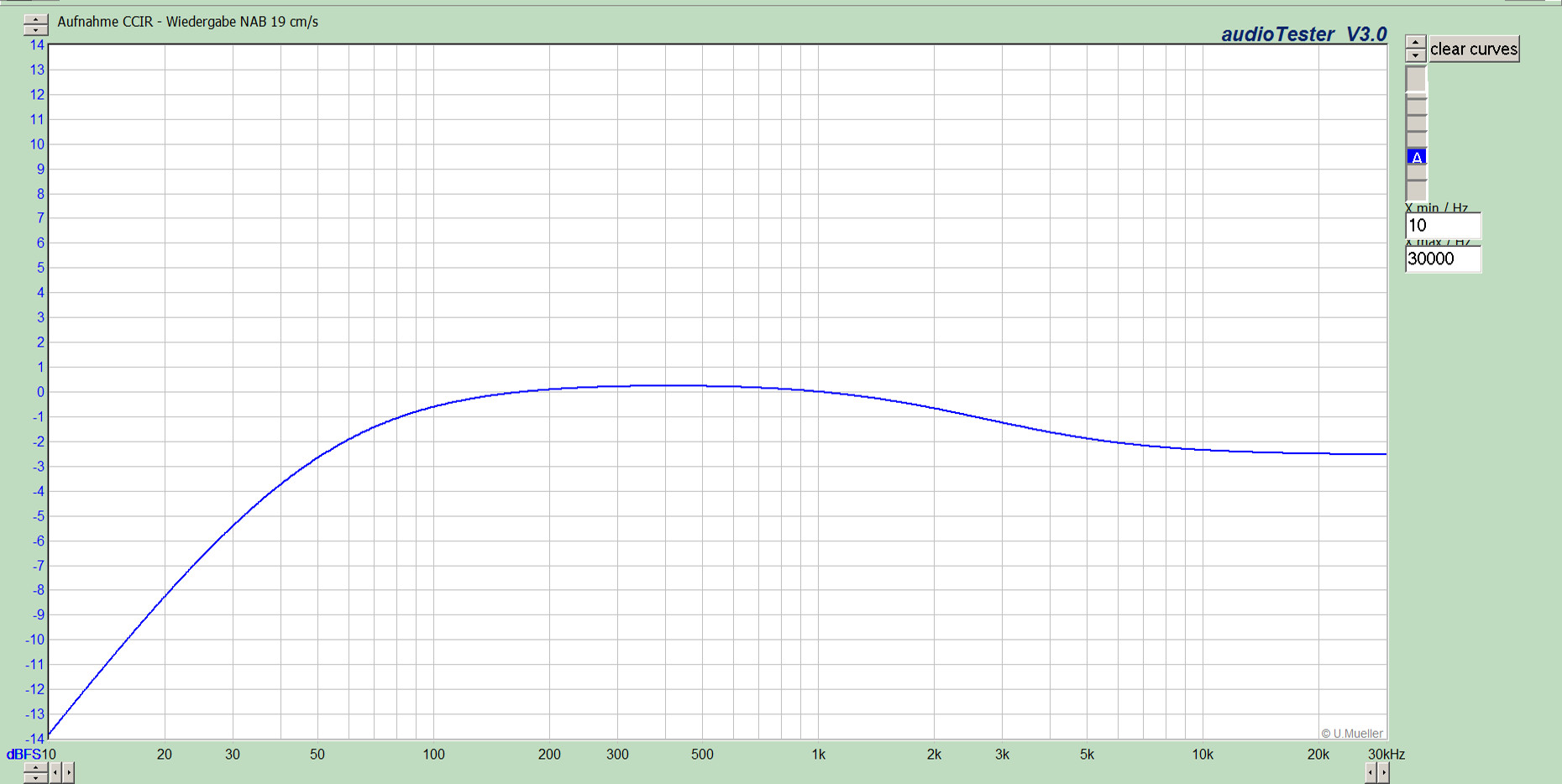The image size is (1562, 784).
Task: Click down arrow next to chart title
Action: (35, 30)
